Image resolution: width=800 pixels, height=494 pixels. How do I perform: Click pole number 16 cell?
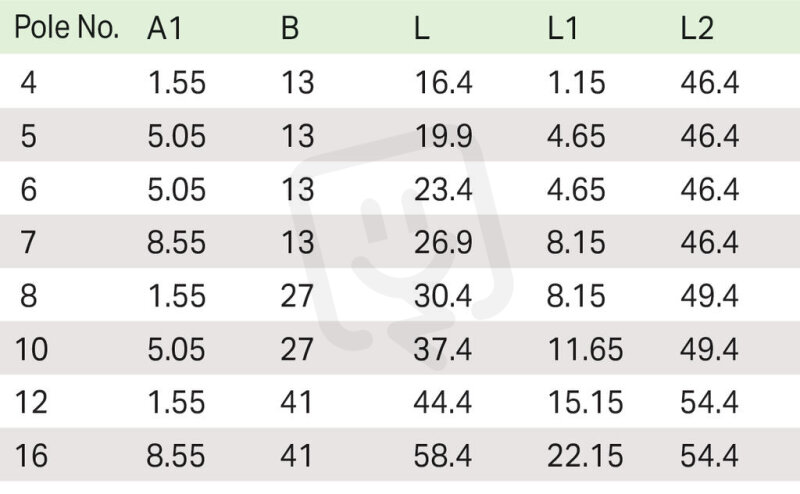(31, 456)
